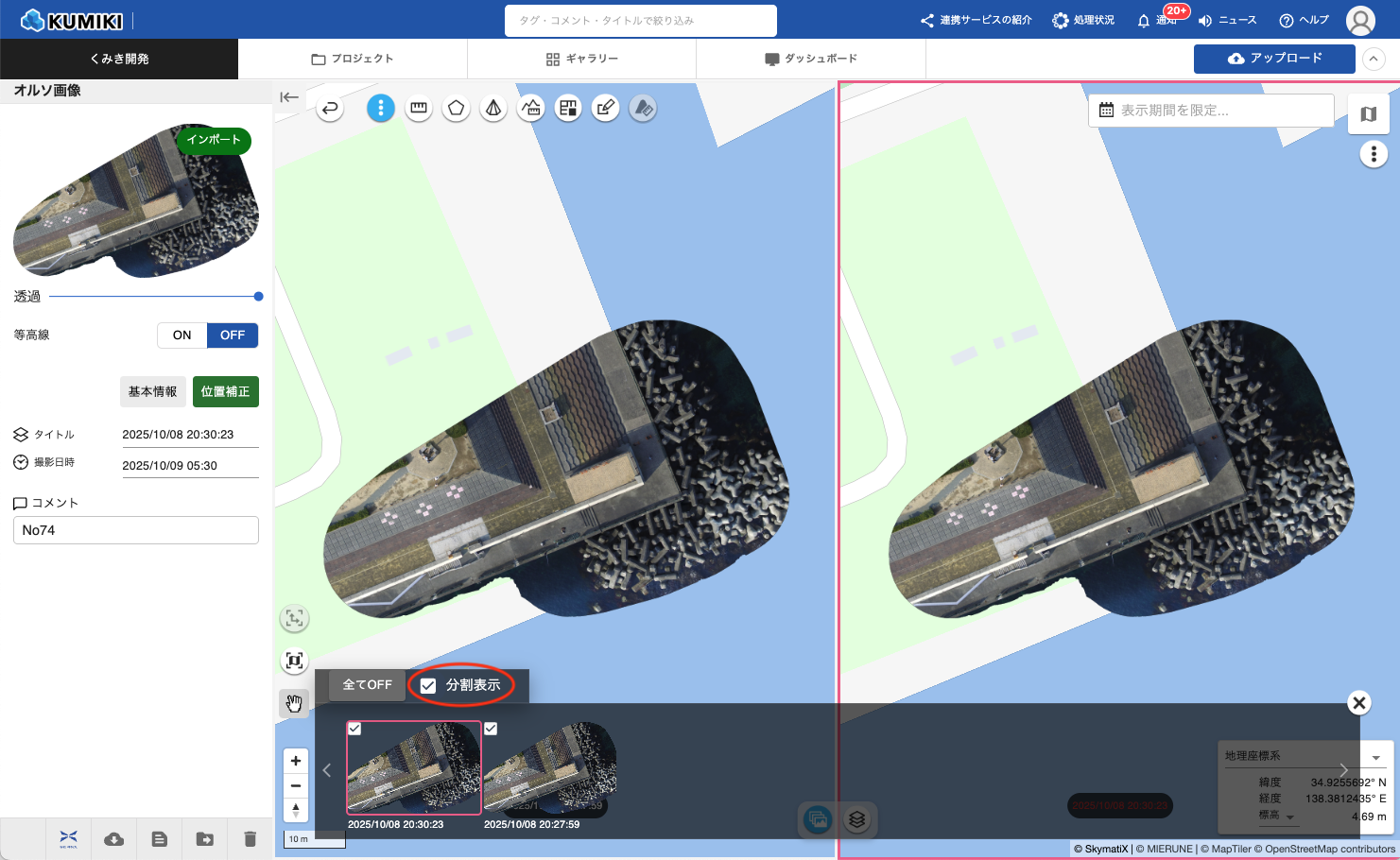Select the cone volume measurement tool
1400x860 pixels.
click(x=493, y=109)
